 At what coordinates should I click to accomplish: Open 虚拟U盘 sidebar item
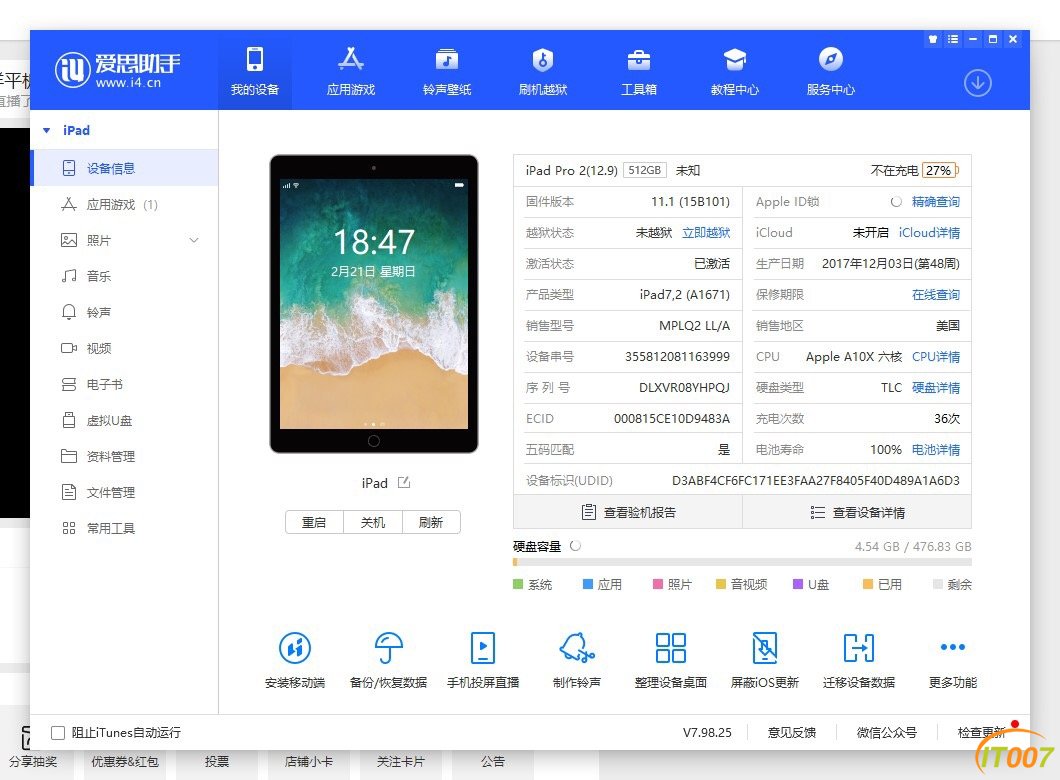(x=124, y=420)
